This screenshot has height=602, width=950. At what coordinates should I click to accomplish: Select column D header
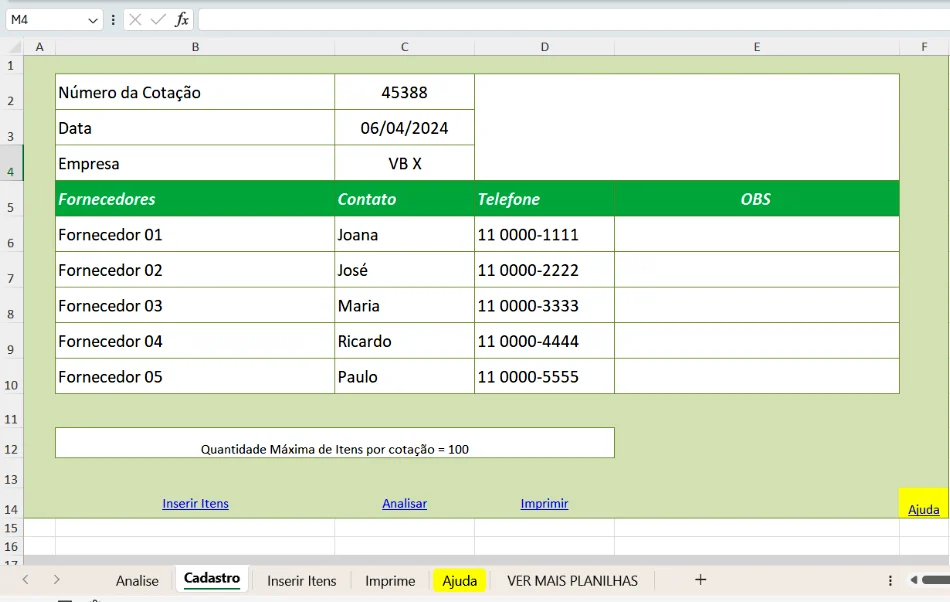pyautogui.click(x=545, y=47)
